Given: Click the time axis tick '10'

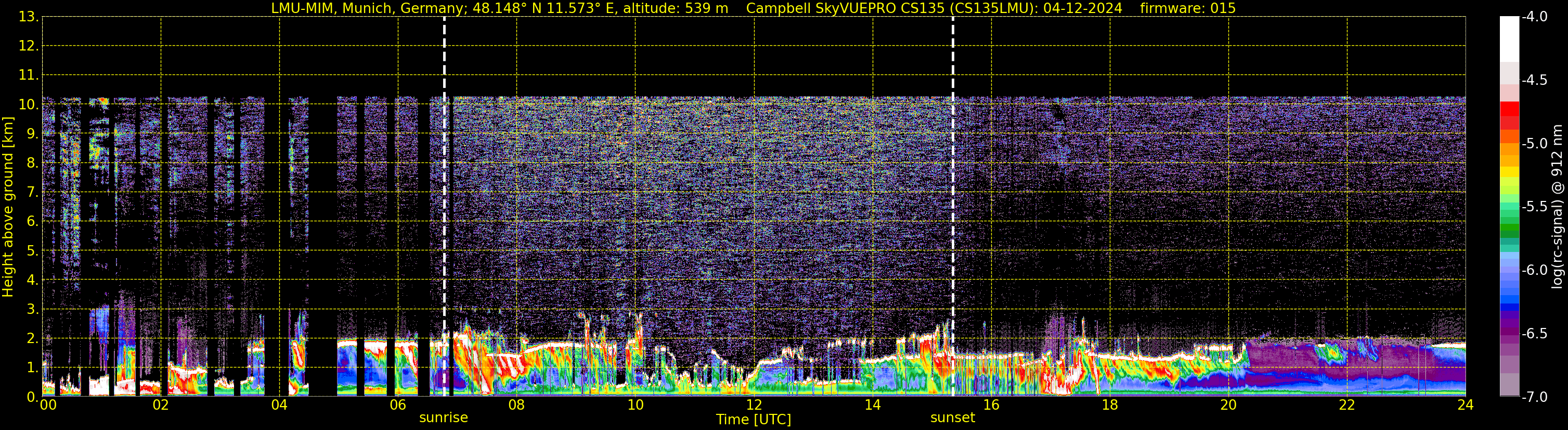Looking at the screenshot, I should point(636,405).
